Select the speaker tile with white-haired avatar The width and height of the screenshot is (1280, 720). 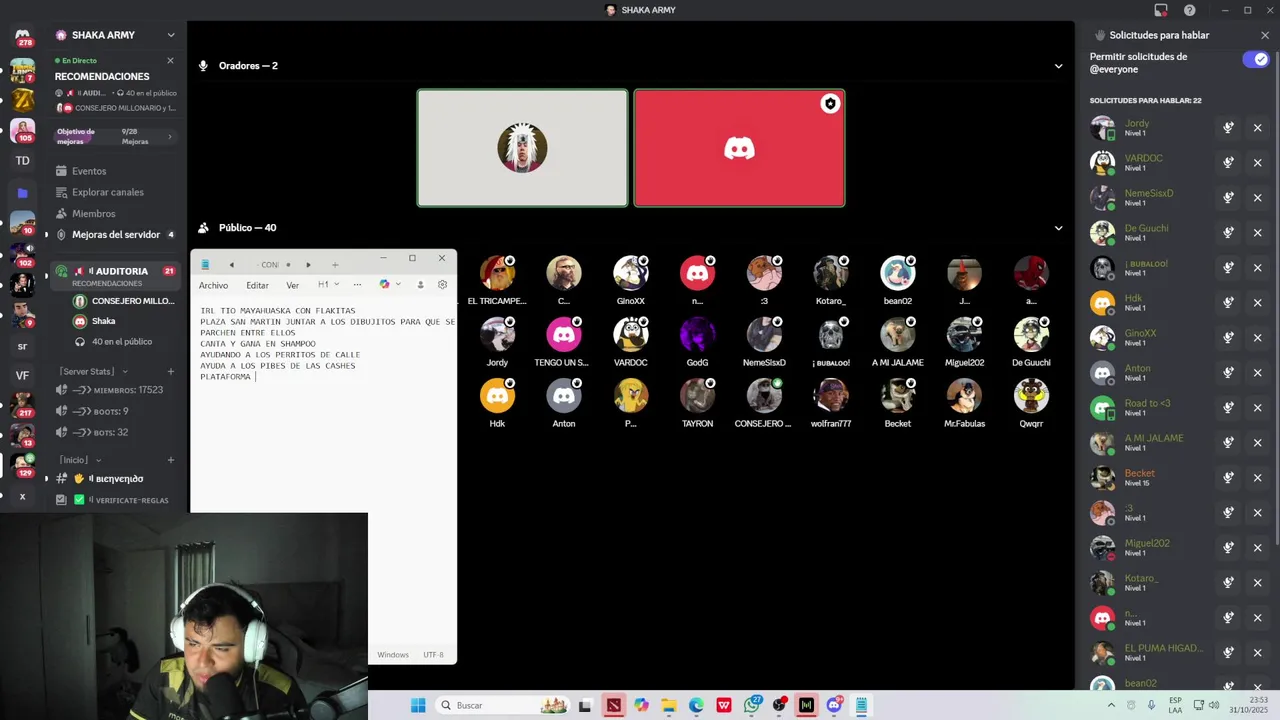[x=523, y=148]
